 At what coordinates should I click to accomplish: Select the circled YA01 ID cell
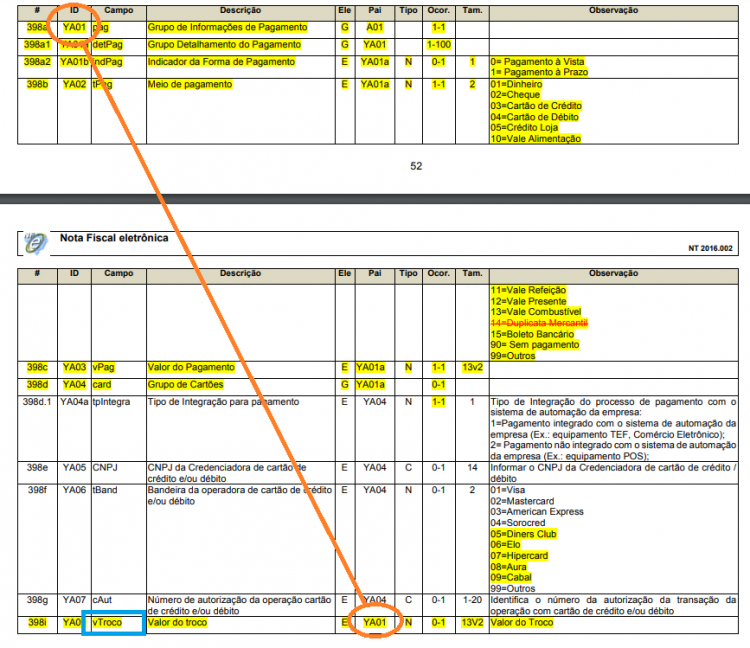[x=74, y=27]
